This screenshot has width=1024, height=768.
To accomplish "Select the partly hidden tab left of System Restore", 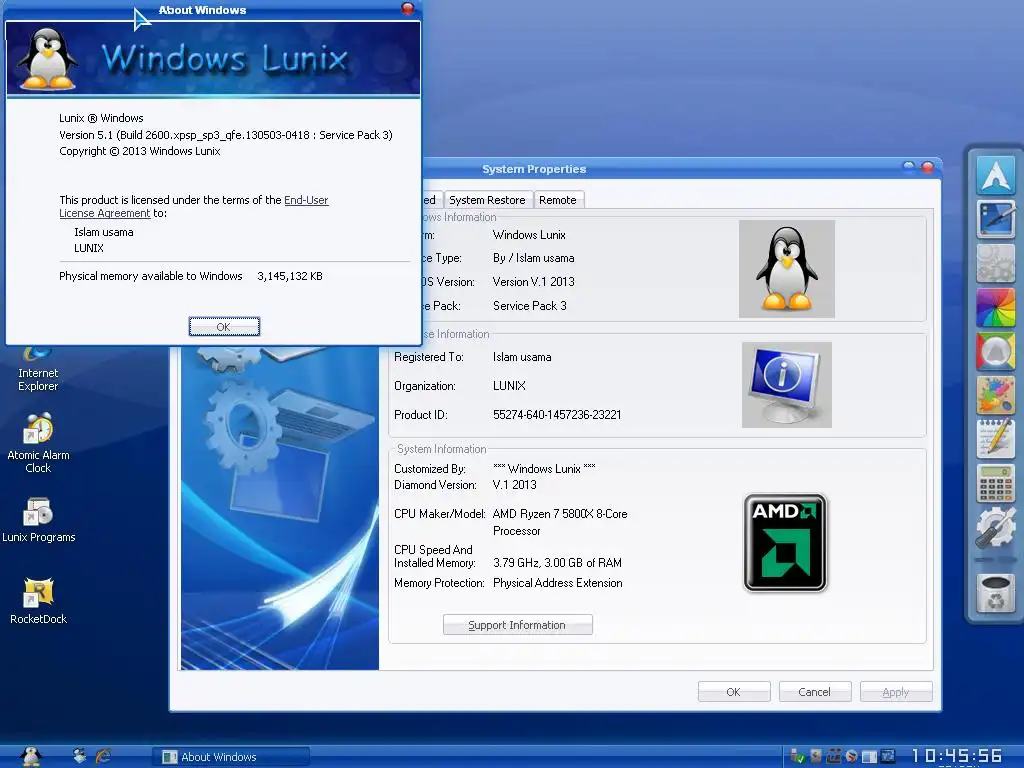I will pos(431,200).
